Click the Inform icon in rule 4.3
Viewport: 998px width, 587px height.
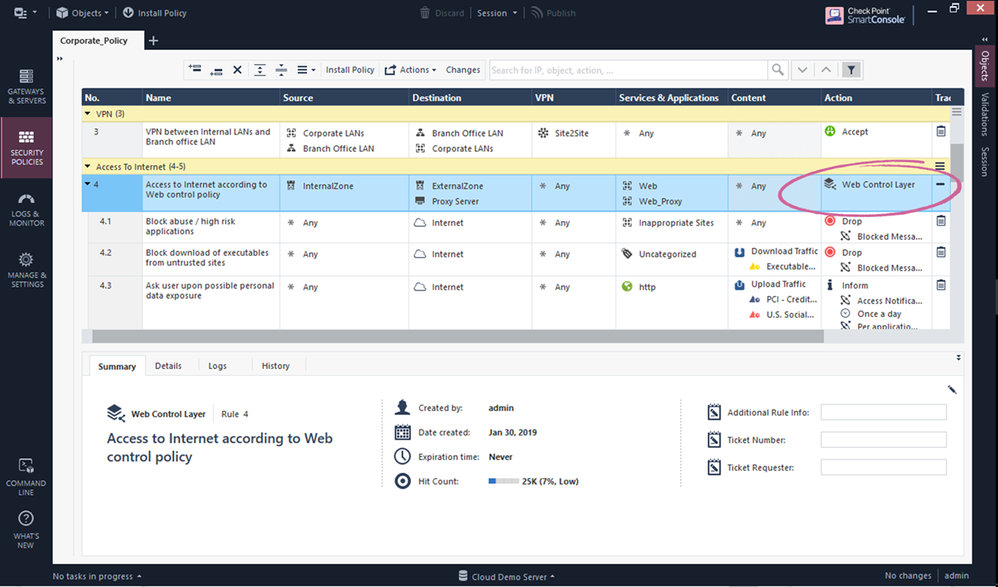tap(829, 285)
